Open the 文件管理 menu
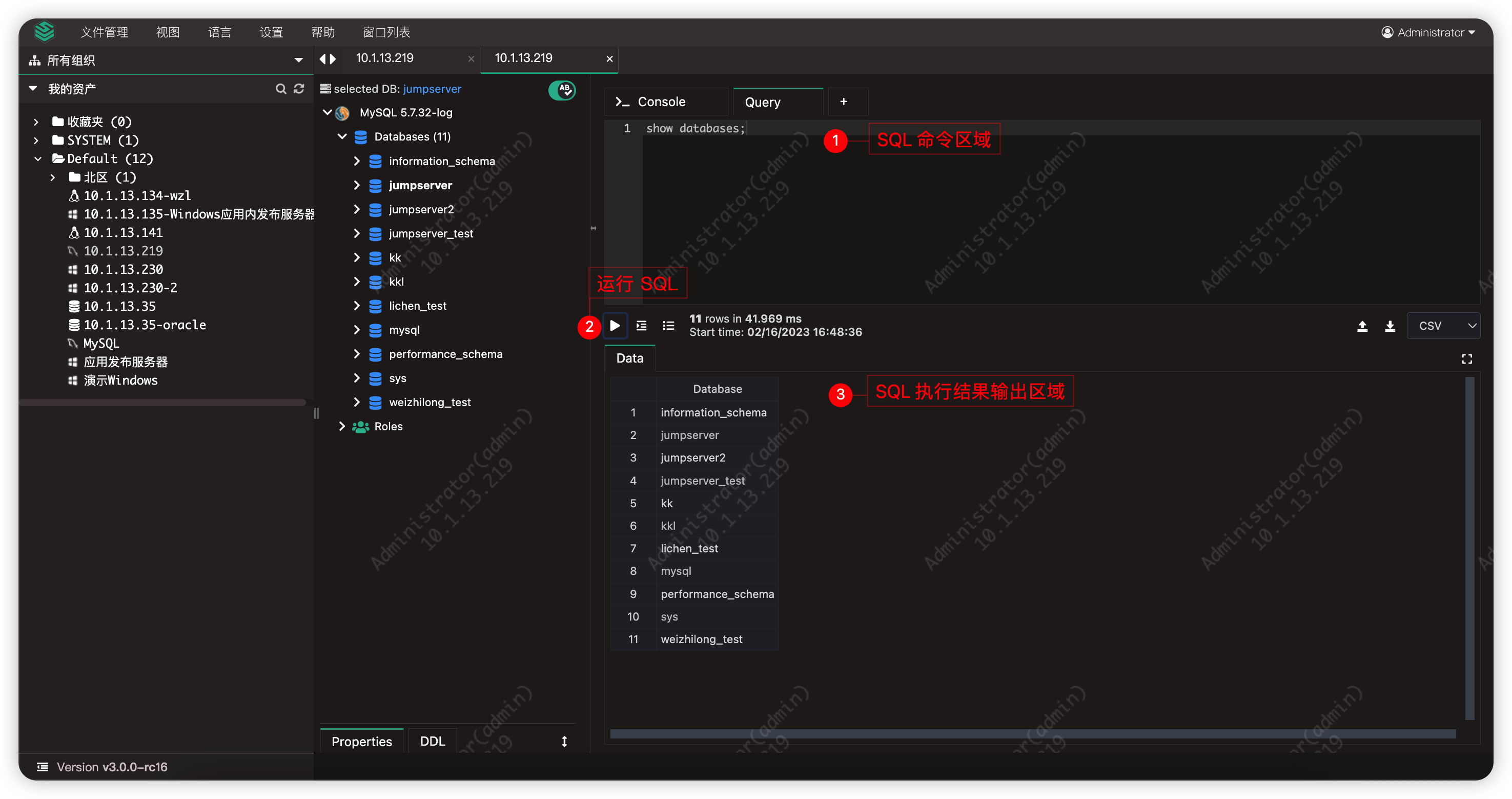The image size is (1512, 799). (104, 32)
